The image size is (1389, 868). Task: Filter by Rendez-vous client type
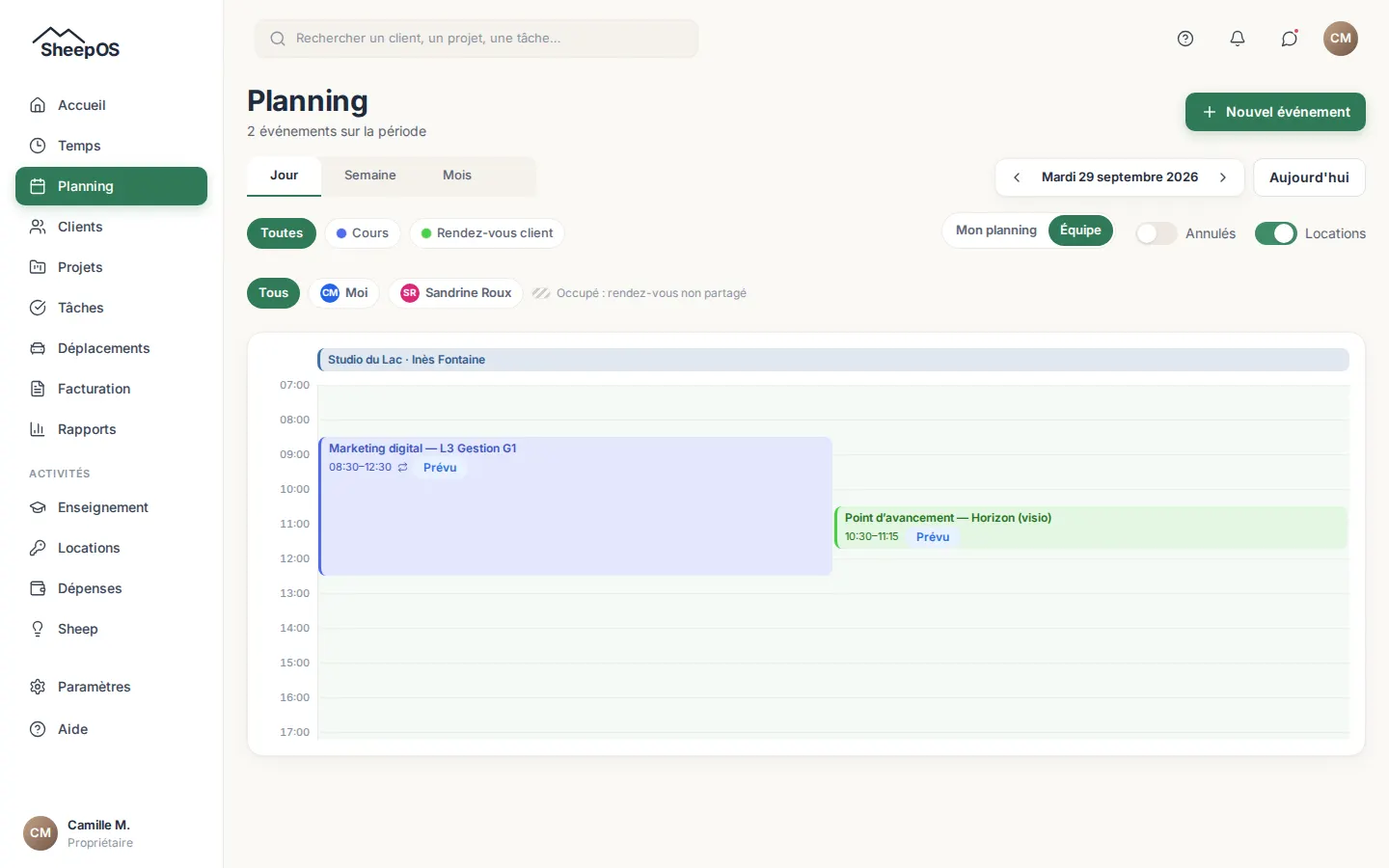tap(487, 233)
